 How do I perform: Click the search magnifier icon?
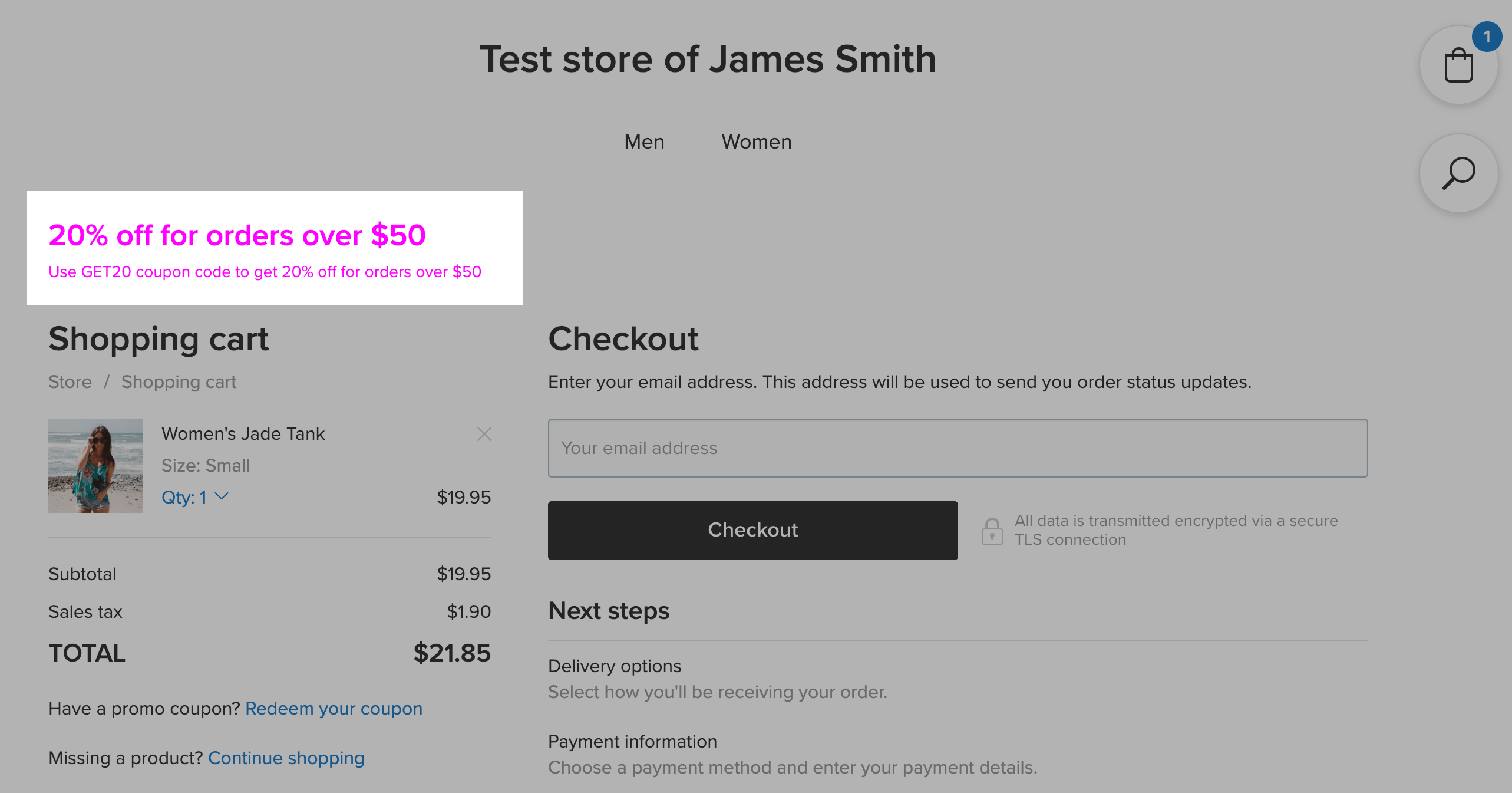tap(1458, 173)
